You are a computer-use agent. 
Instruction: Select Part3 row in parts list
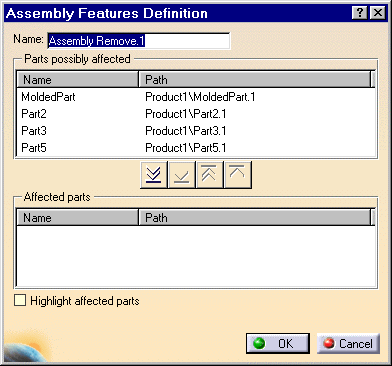click(195, 131)
